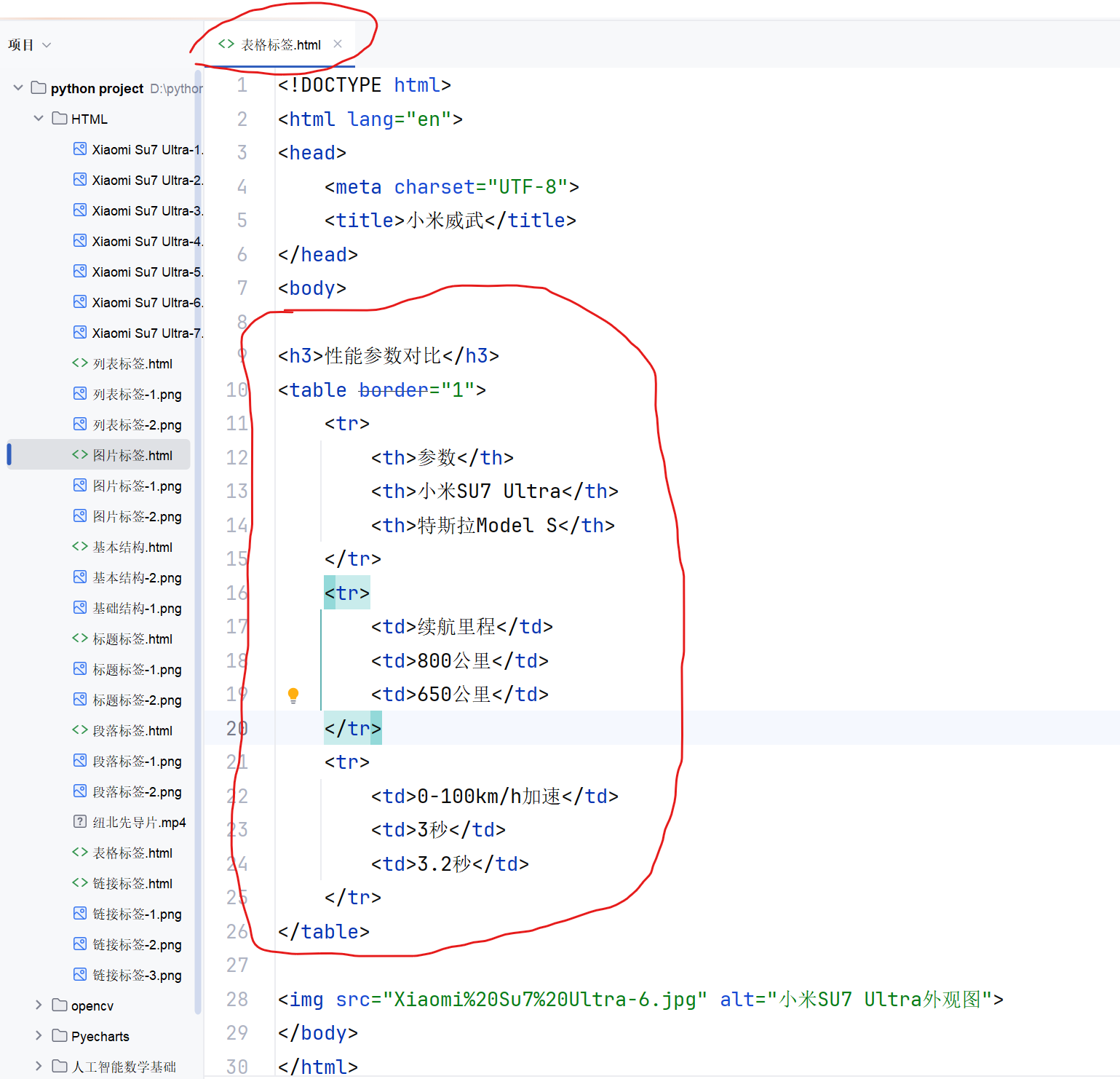Viewport: 1120px width, 1079px height.
Task: Click the <td>3.2秒</td> cell code
Action: 450,863
